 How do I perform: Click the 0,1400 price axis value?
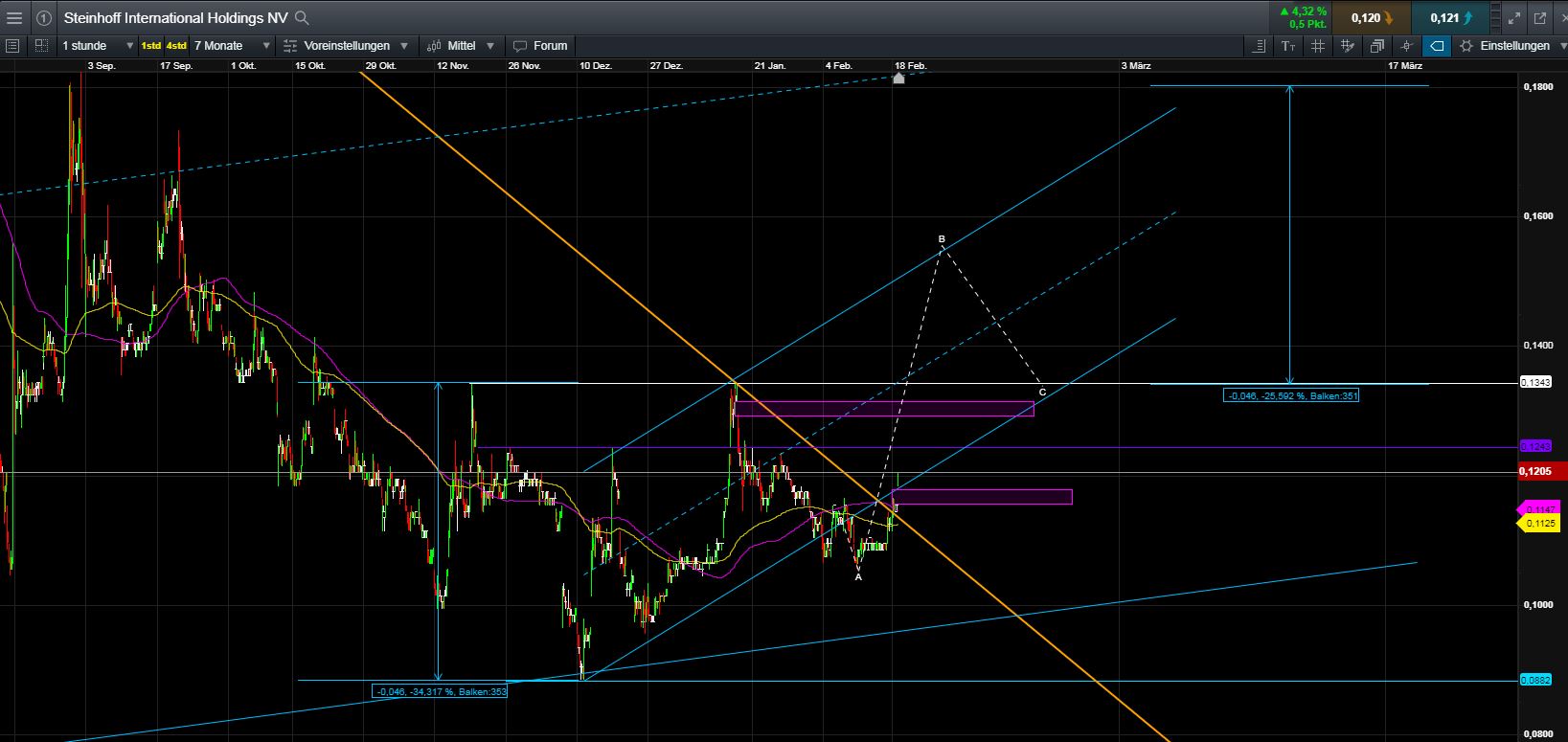point(1537,346)
